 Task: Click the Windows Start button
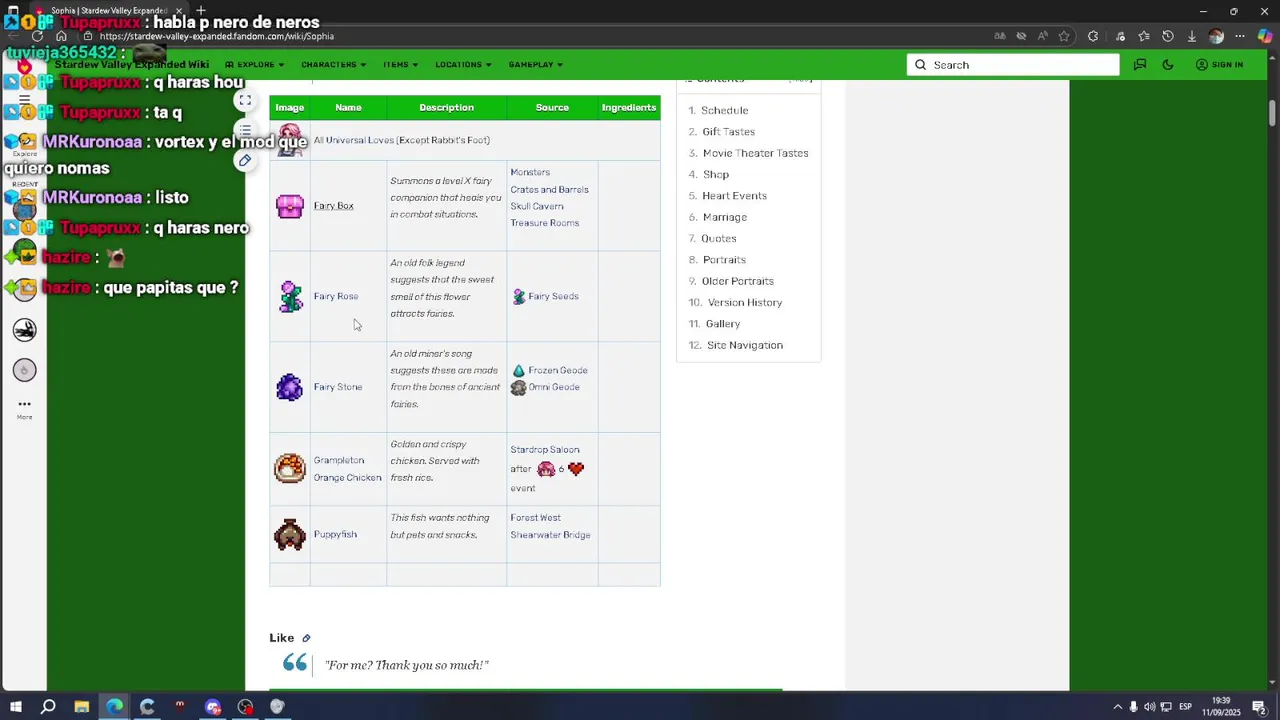(x=16, y=707)
